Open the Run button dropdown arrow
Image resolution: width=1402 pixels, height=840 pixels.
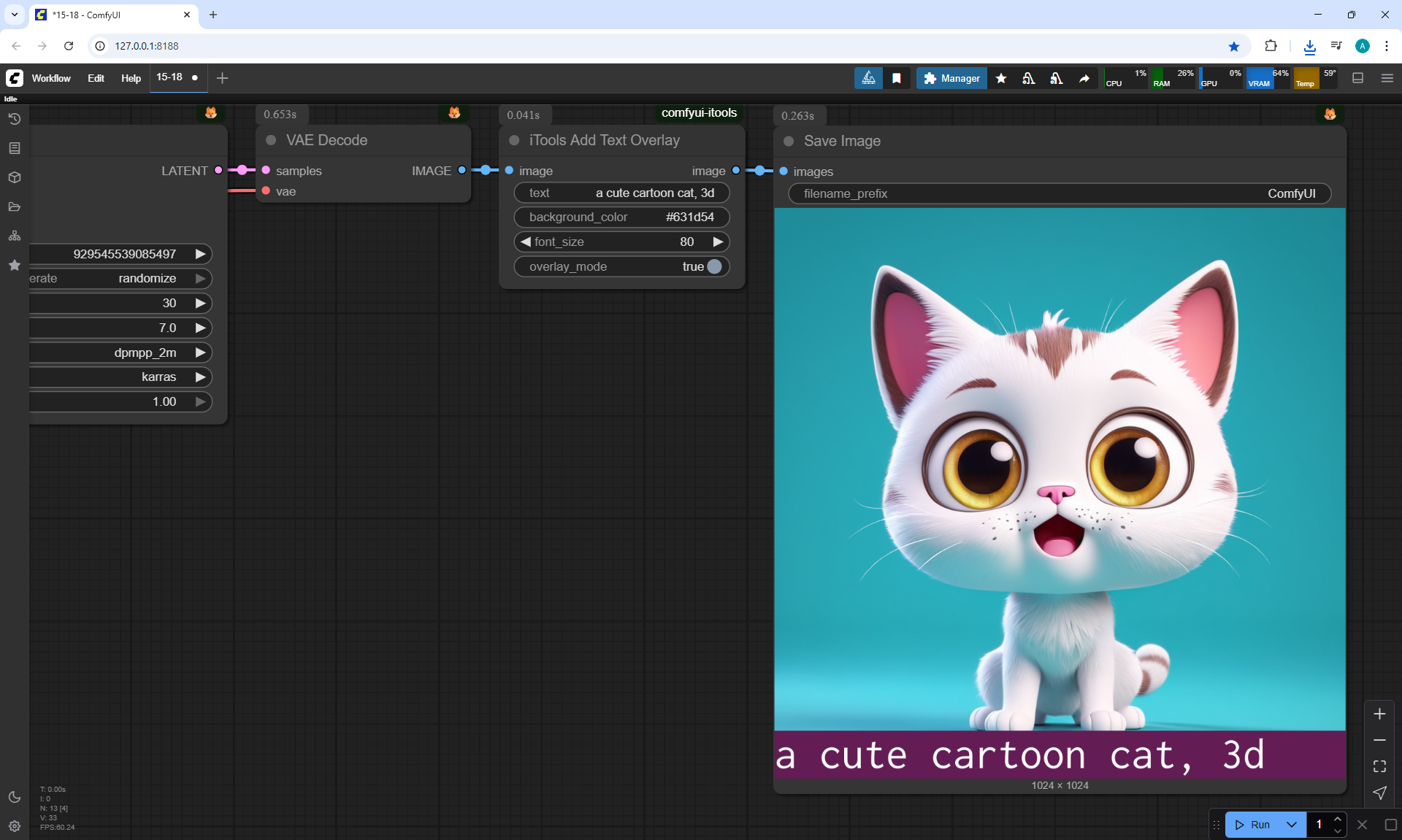[x=1291, y=825]
